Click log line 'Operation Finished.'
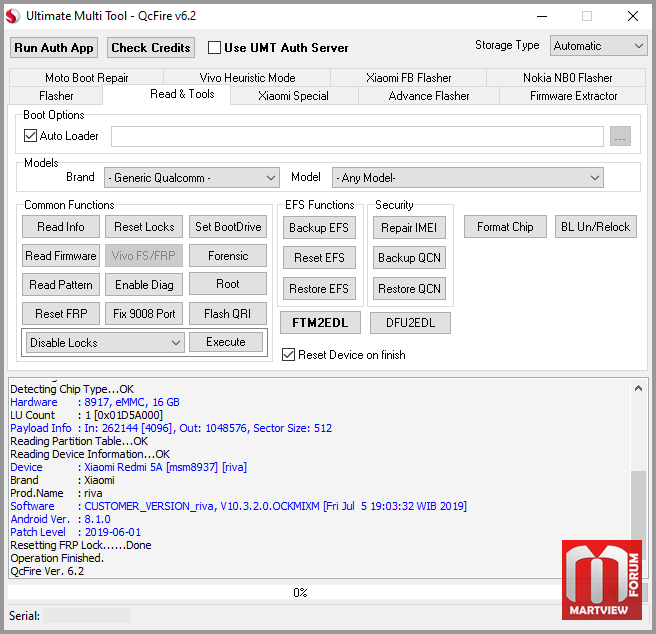 click(x=57, y=558)
